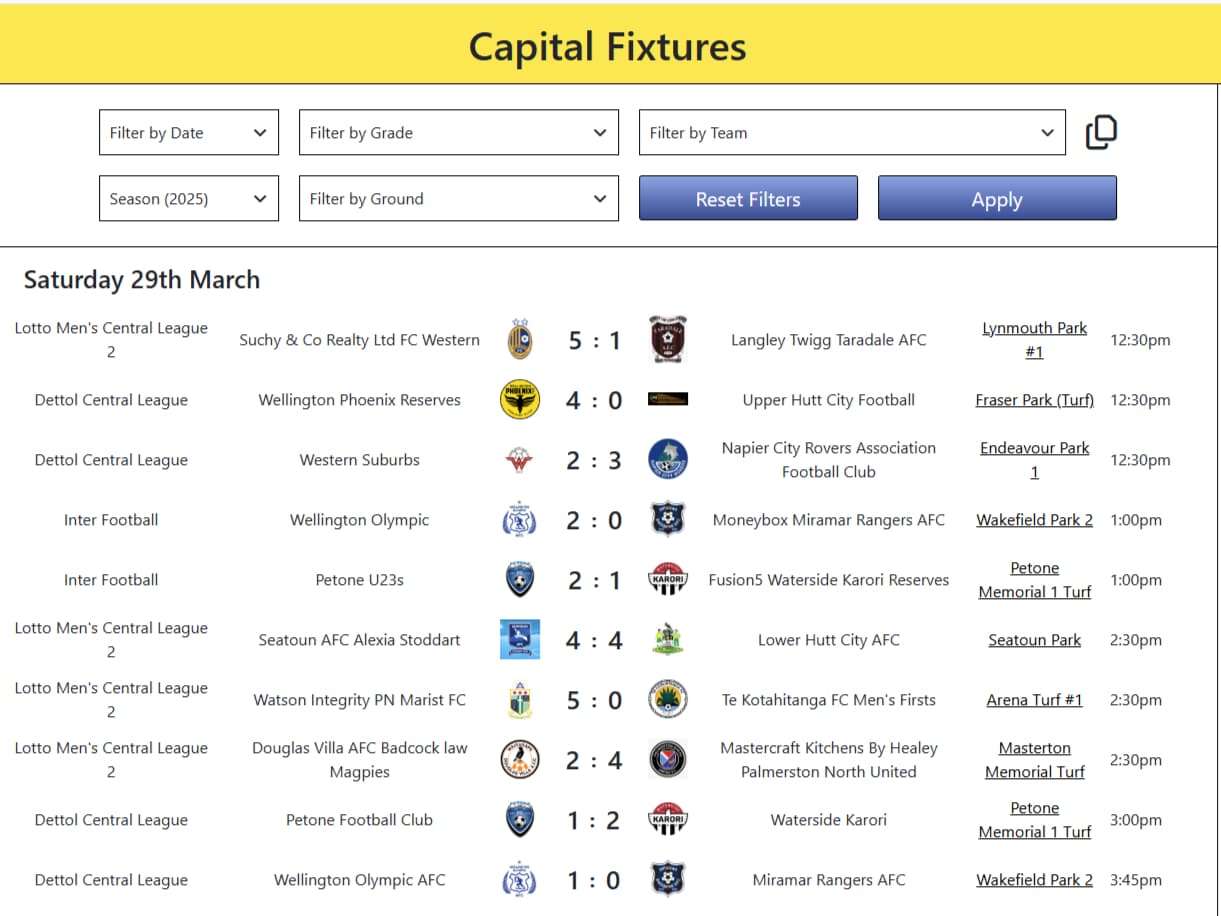The width and height of the screenshot is (1221, 916).
Task: Click the Te Kotahitanga FC round crest
Action: pyautogui.click(x=667, y=700)
